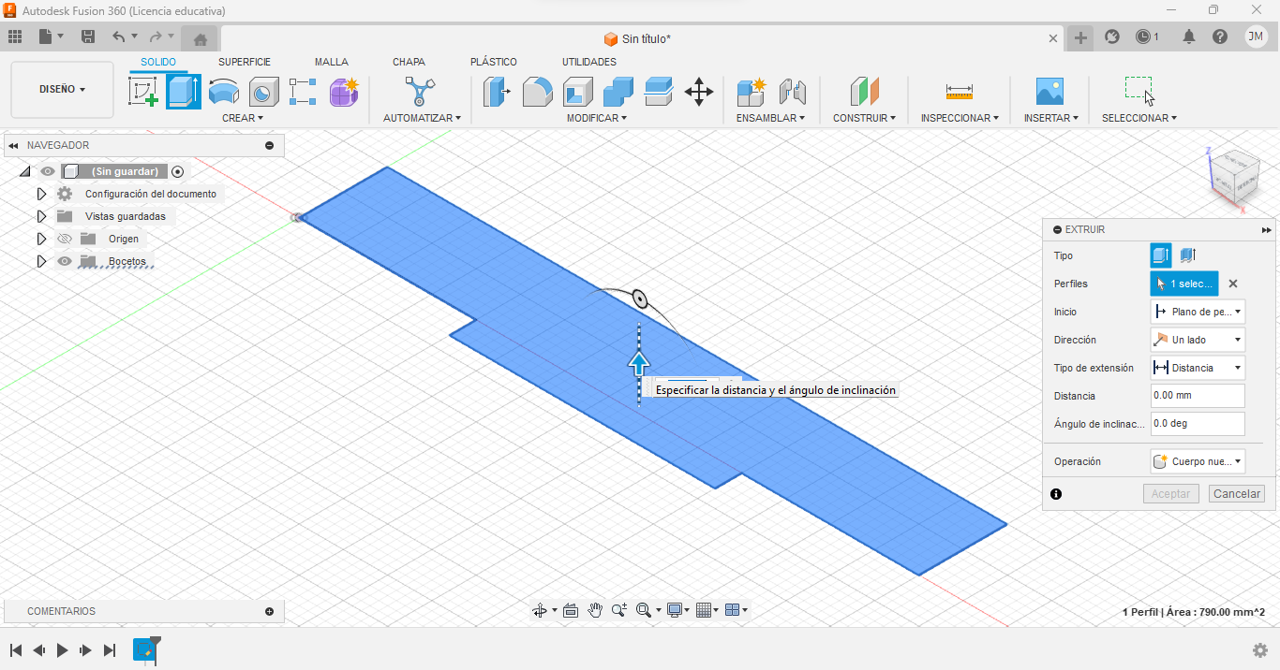Image resolution: width=1280 pixels, height=670 pixels.
Task: Open the Inicio dropdown Plano de perfil
Action: (1197, 312)
